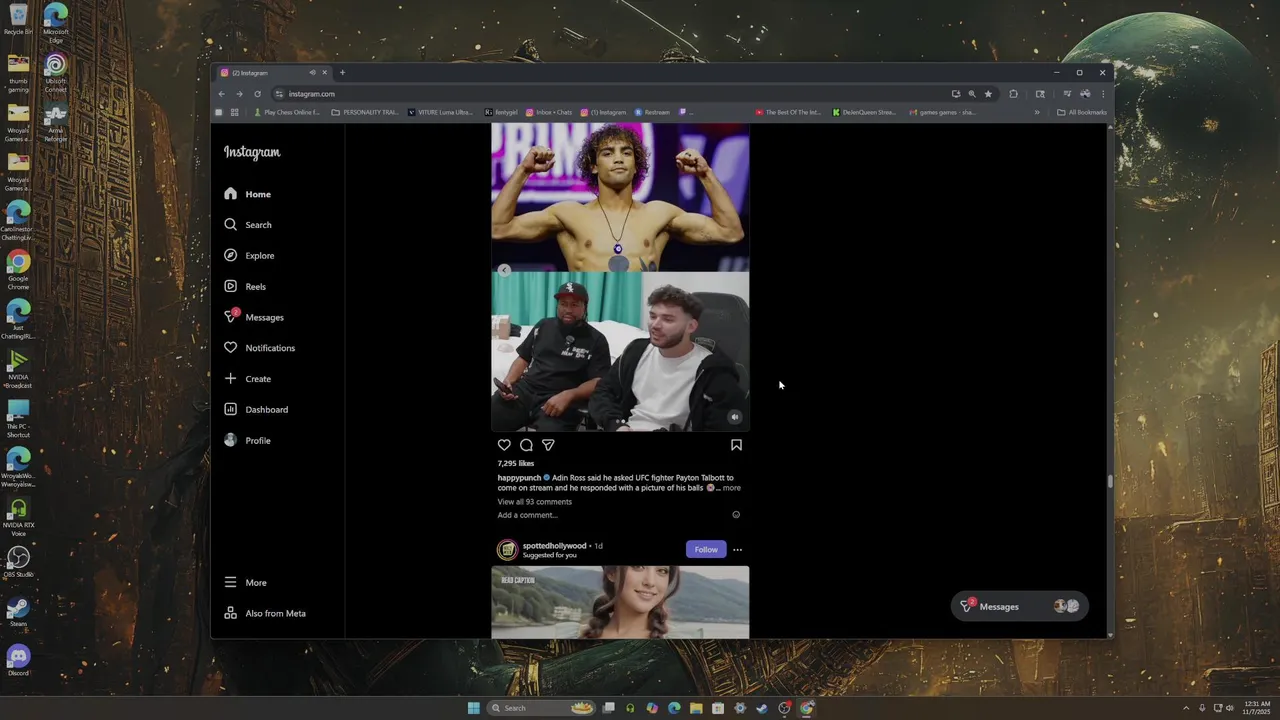This screenshot has height=720, width=1280.
Task: Like the happypunch post with heart icon
Action: [x=504, y=445]
